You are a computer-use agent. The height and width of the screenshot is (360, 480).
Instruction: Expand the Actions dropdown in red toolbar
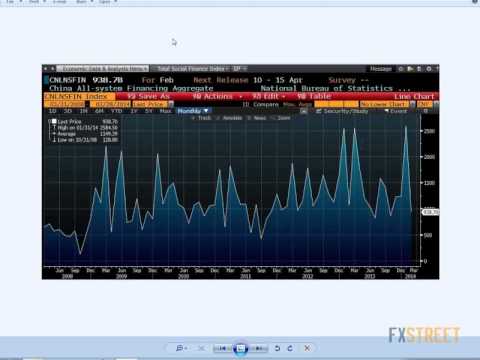tap(217, 96)
